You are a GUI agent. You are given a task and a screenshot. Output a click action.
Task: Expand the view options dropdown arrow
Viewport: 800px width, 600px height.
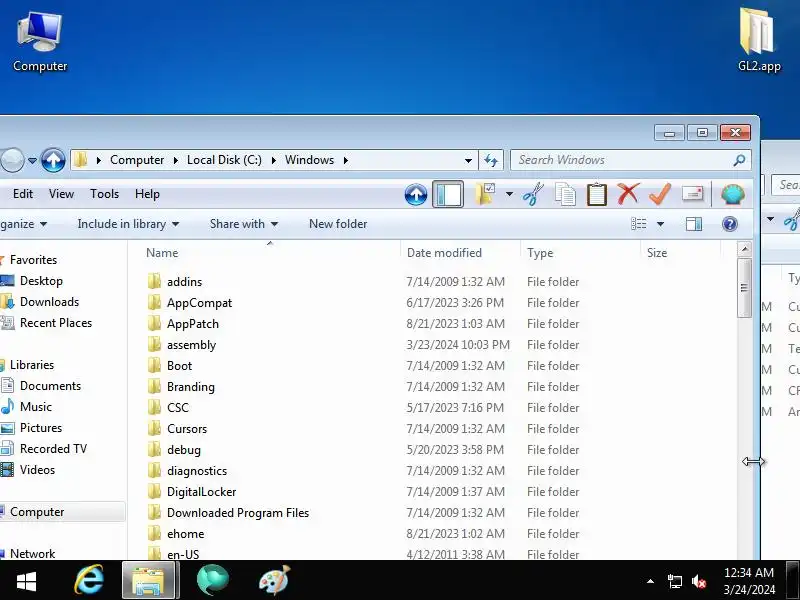point(660,224)
